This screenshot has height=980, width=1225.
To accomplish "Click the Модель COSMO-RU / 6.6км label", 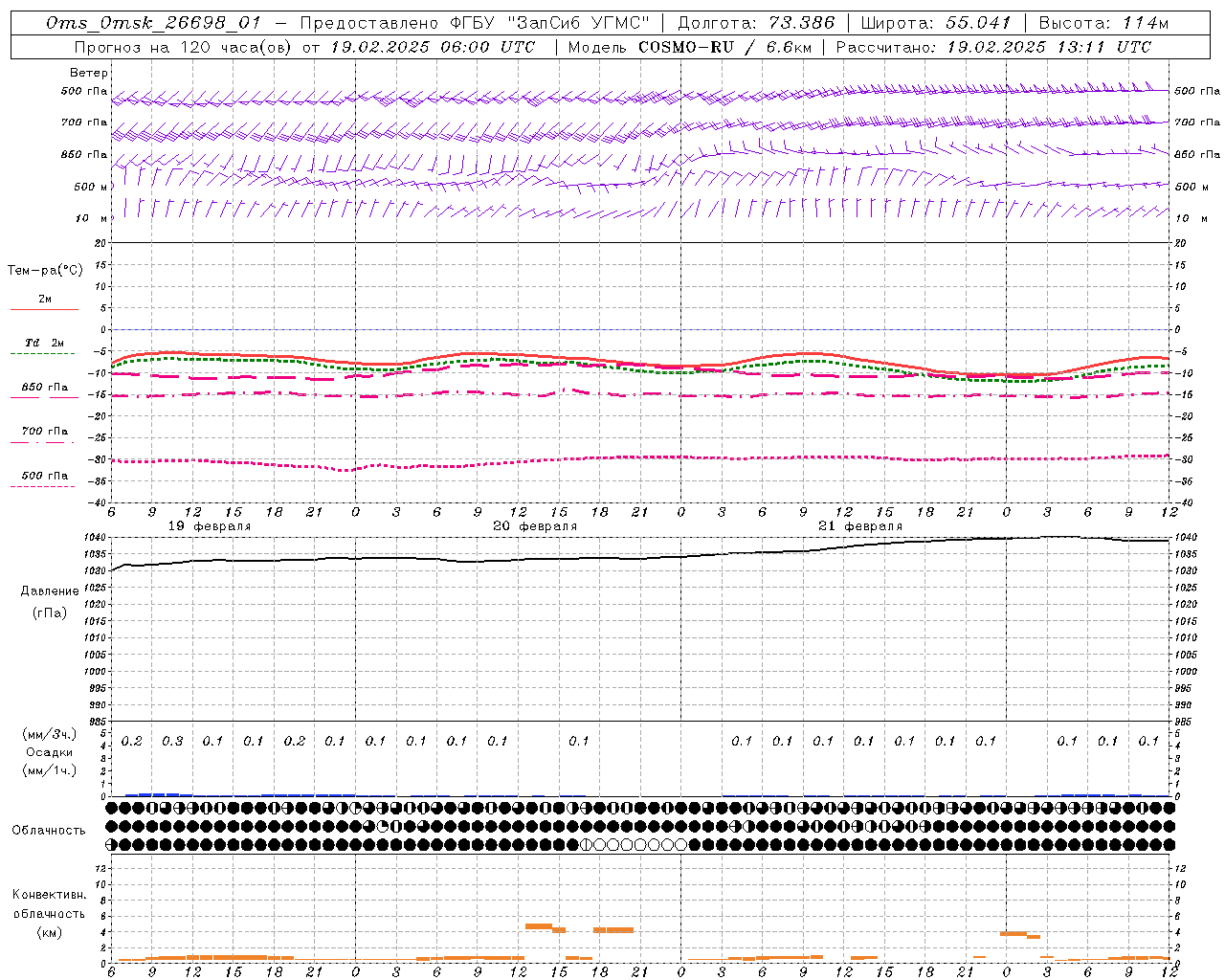I will click(690, 47).
